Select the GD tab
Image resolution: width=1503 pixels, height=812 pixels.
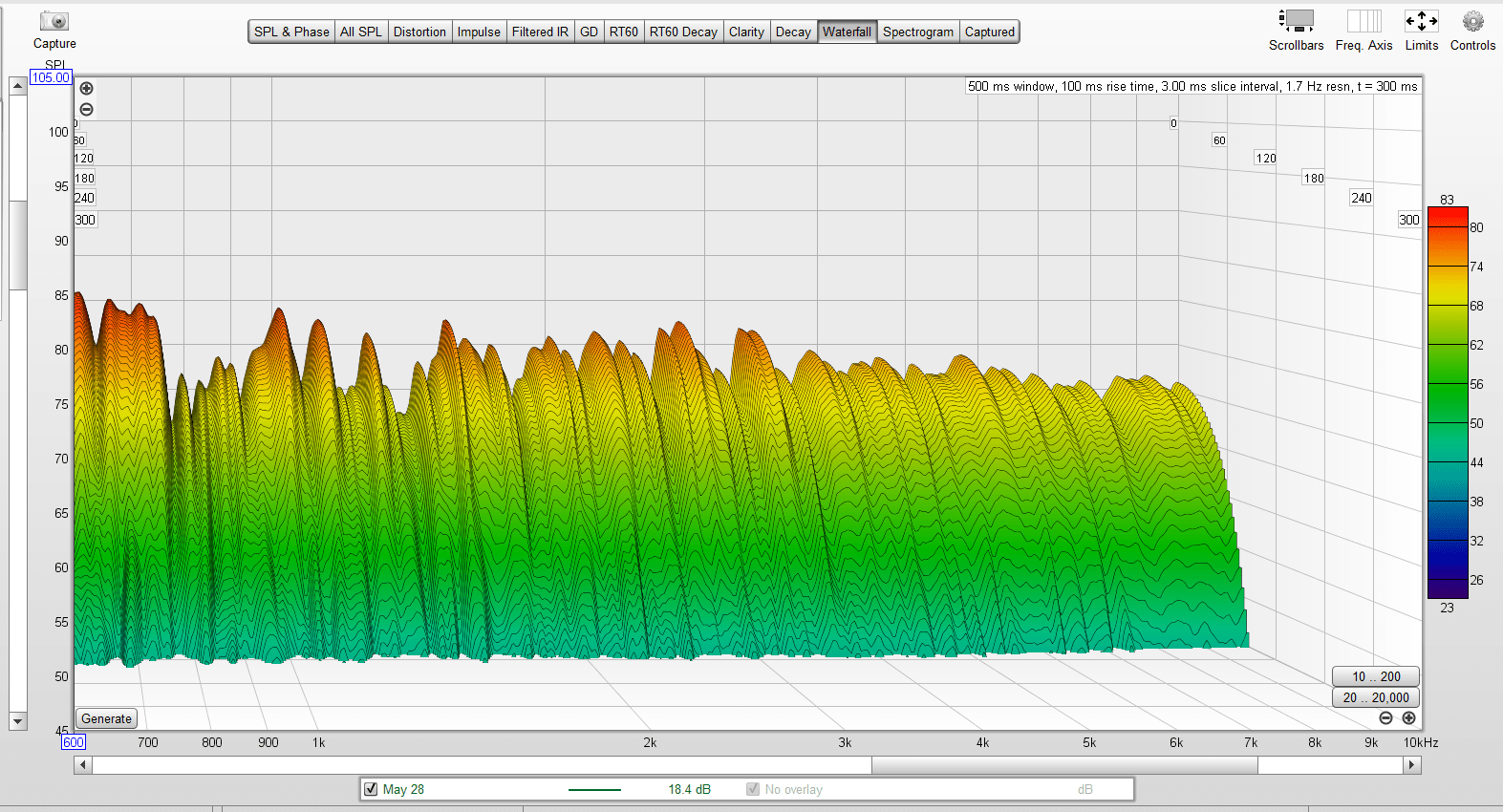coord(589,32)
